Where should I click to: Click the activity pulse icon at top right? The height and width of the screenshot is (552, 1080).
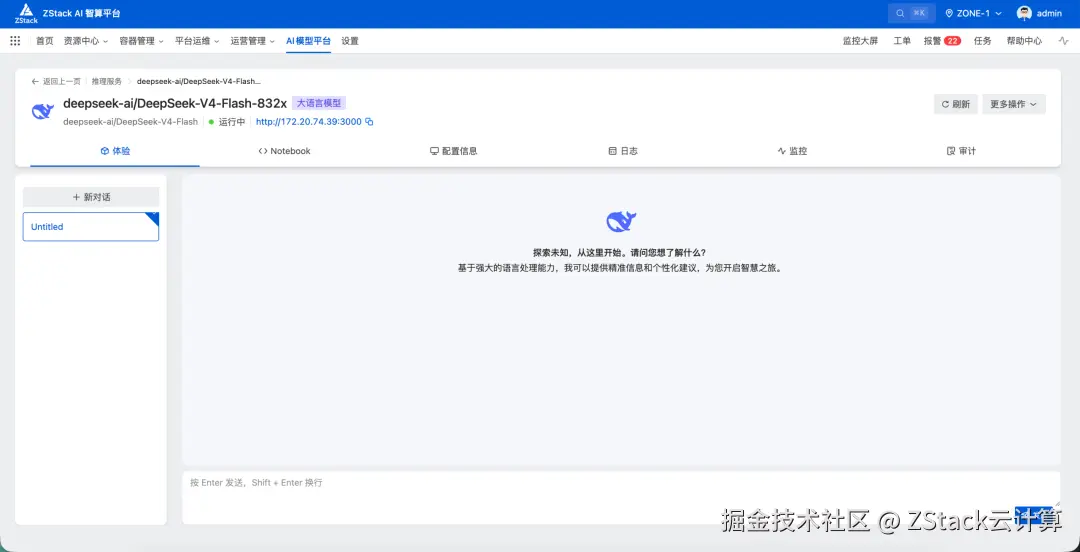1063,41
